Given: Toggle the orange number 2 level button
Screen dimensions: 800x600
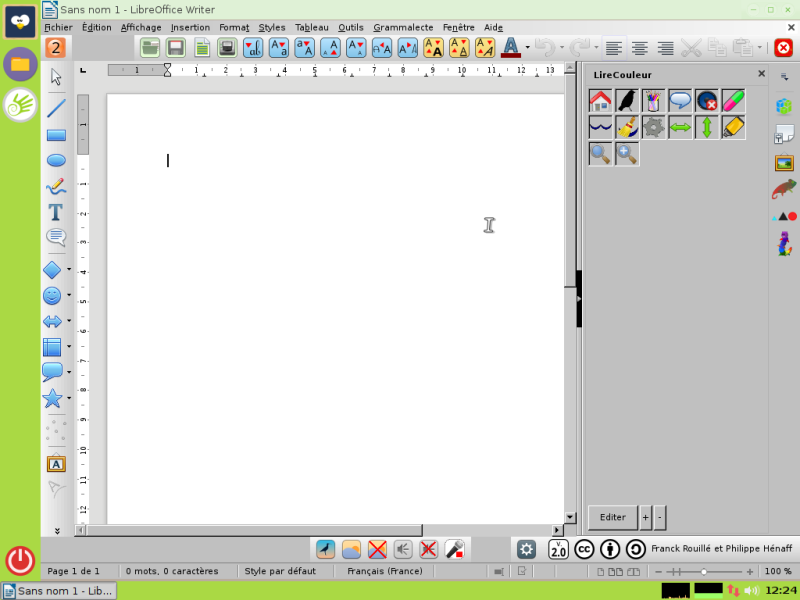Looking at the screenshot, I should tap(56, 48).
